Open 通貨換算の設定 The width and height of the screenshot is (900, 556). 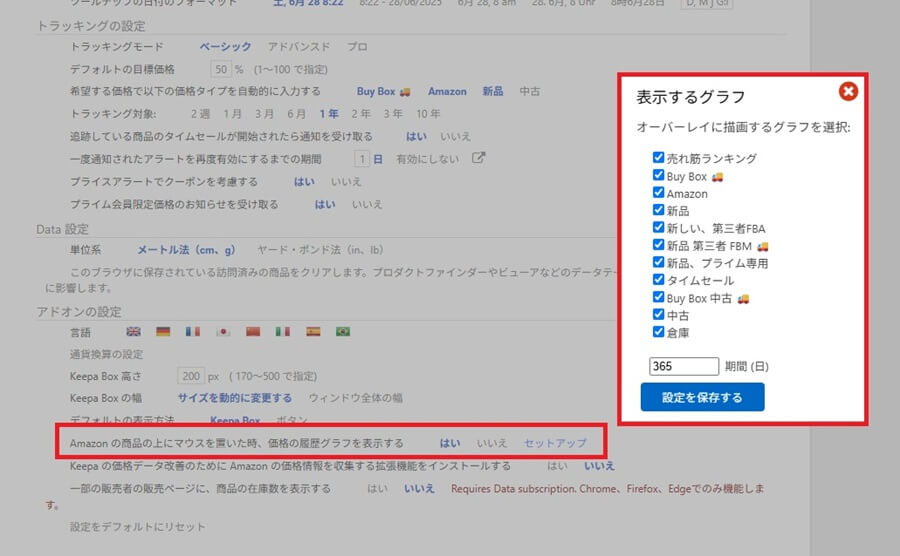tap(106, 354)
